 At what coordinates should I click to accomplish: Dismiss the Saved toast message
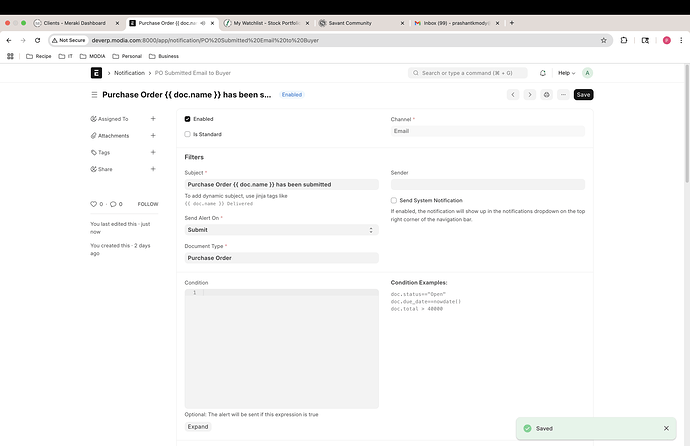pos(666,428)
